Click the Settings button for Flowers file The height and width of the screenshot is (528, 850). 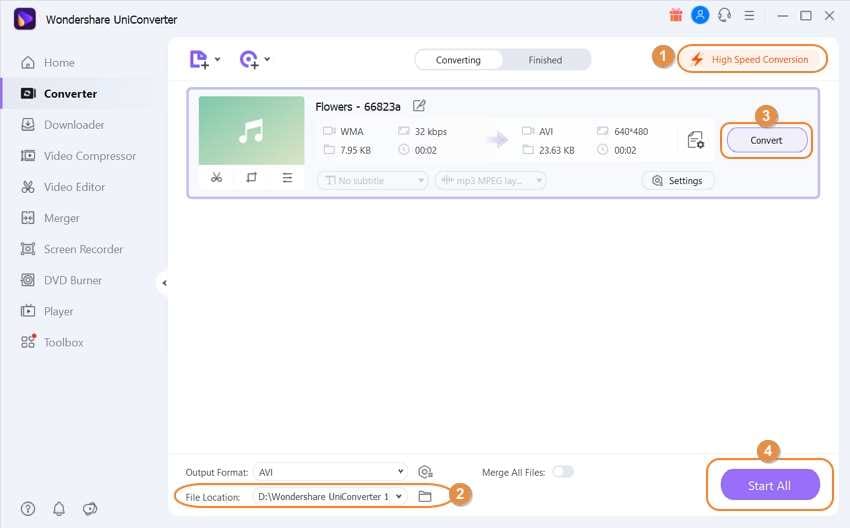678,181
